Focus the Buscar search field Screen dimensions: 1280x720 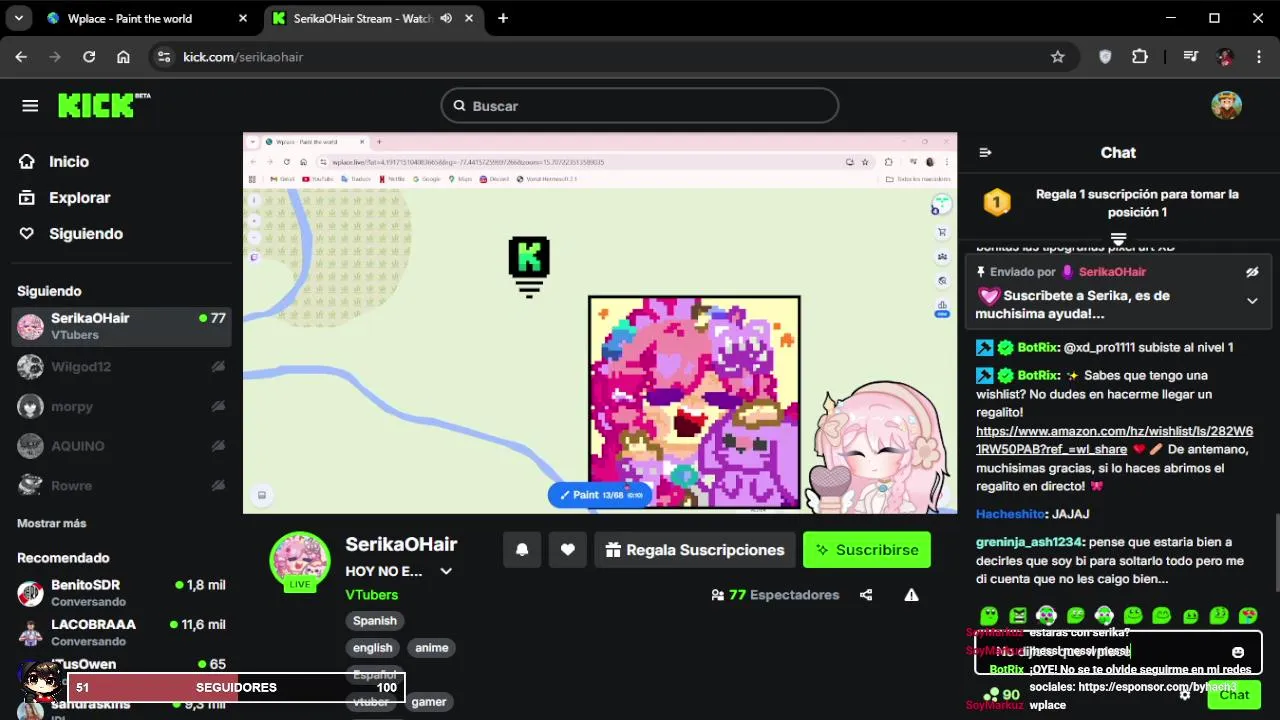coord(640,106)
